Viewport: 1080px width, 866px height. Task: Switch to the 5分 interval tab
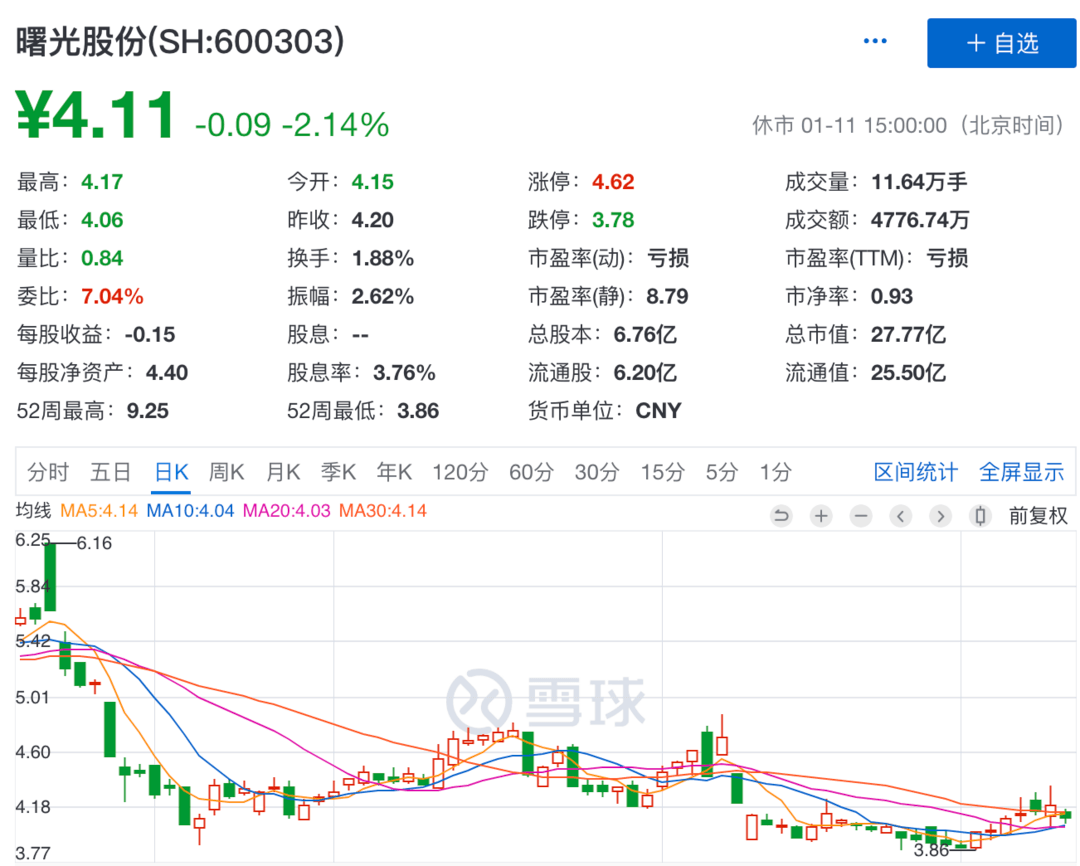(x=722, y=472)
